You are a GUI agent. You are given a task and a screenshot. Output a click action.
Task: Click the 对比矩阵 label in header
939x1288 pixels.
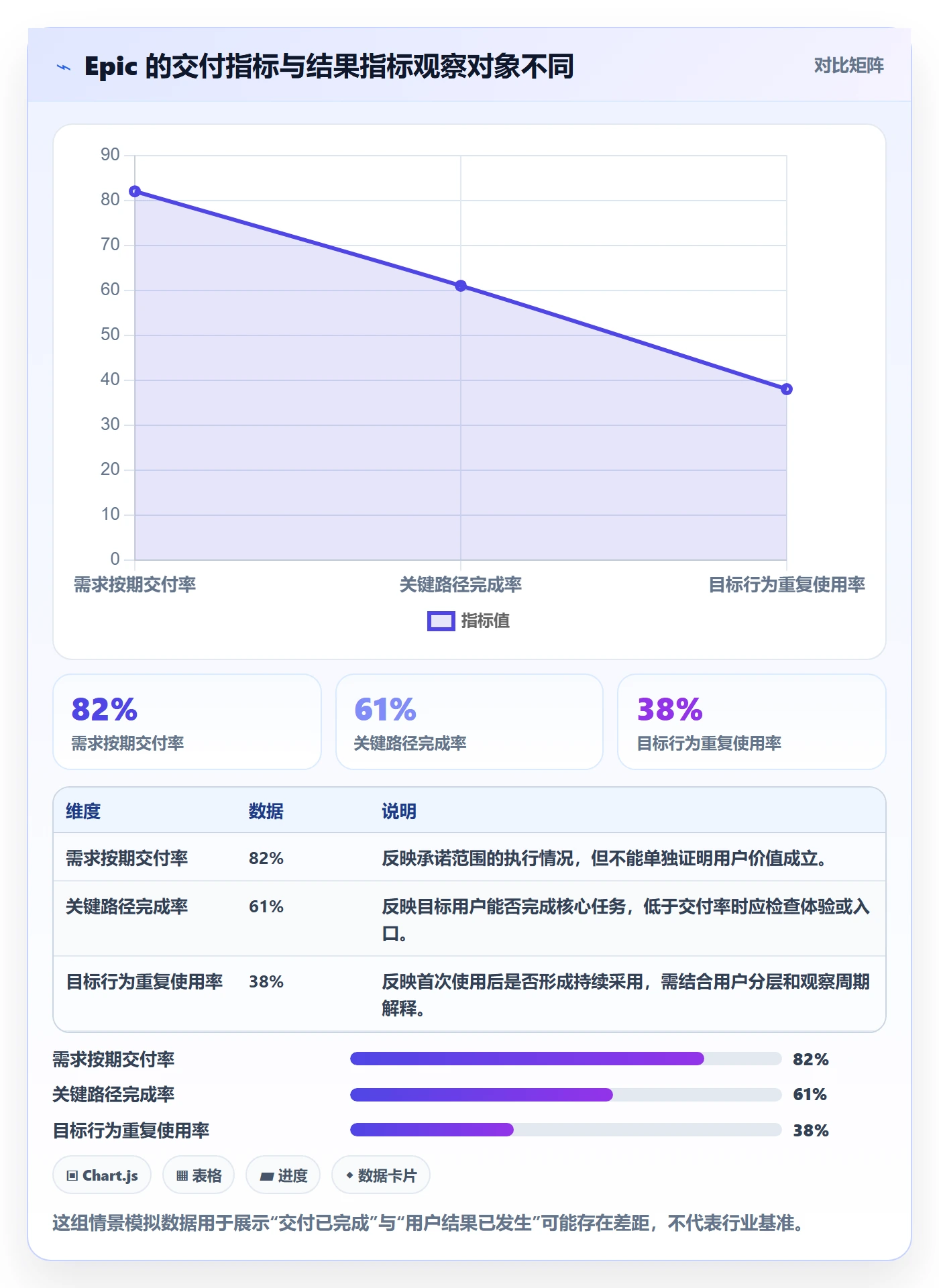click(x=848, y=66)
